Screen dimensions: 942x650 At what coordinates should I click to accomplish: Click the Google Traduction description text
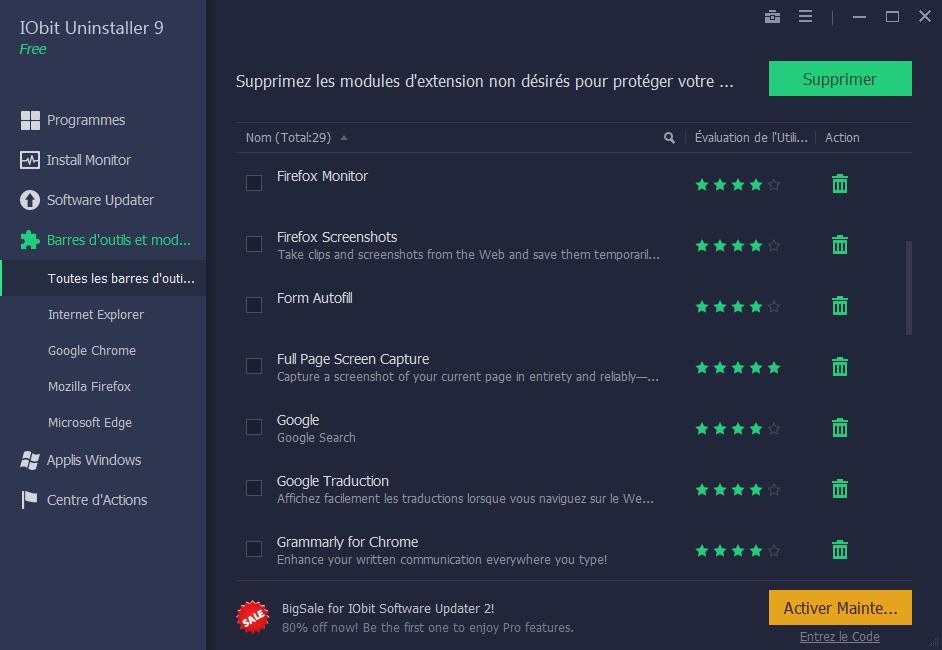(465, 499)
